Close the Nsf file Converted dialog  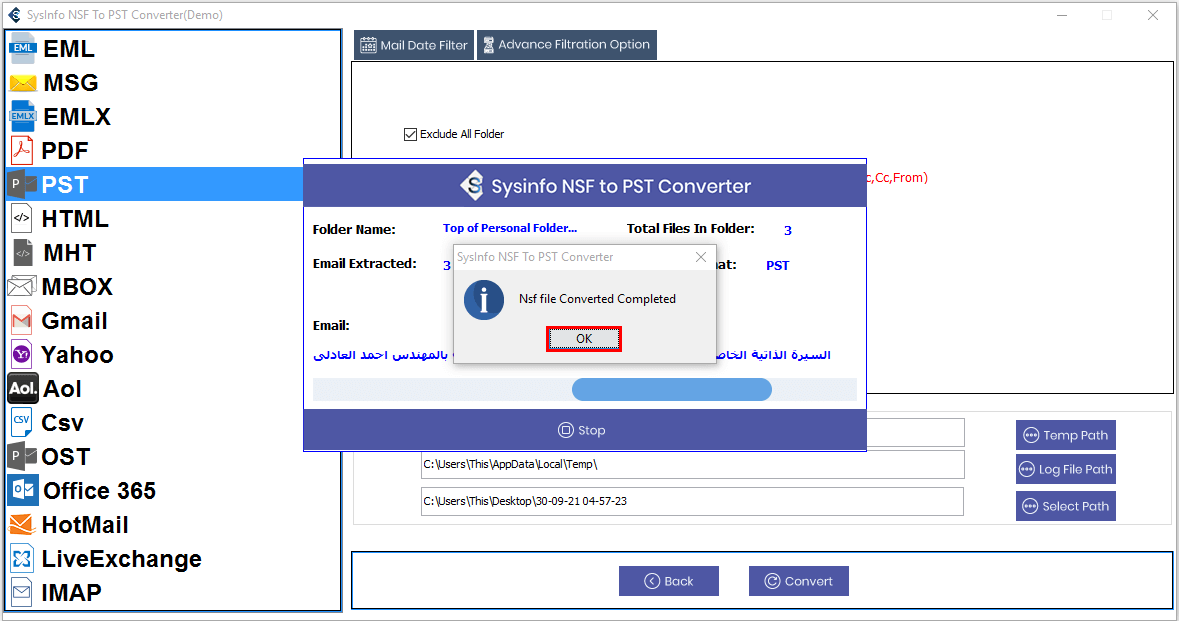click(701, 257)
